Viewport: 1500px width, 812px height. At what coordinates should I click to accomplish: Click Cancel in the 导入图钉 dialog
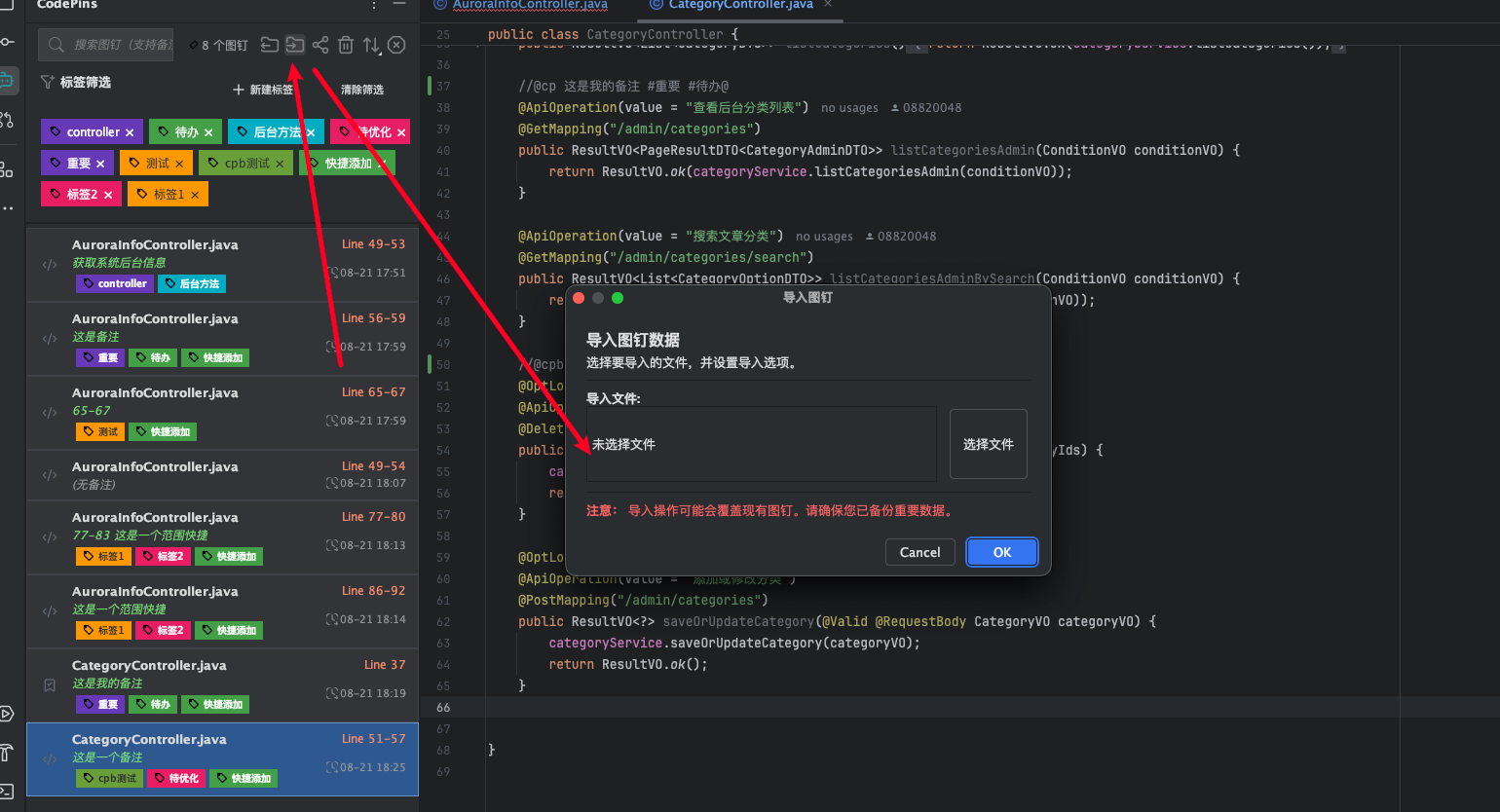pyautogui.click(x=920, y=552)
